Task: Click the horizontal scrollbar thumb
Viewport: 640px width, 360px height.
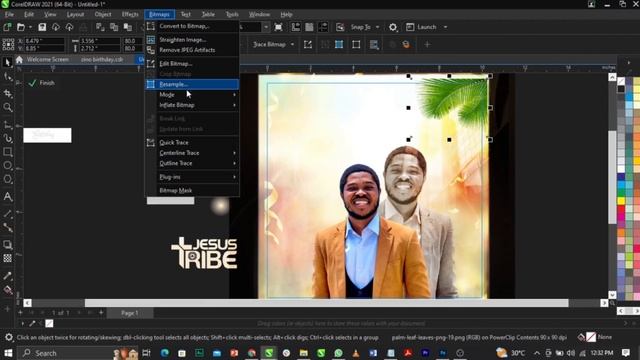Action: click(x=327, y=303)
